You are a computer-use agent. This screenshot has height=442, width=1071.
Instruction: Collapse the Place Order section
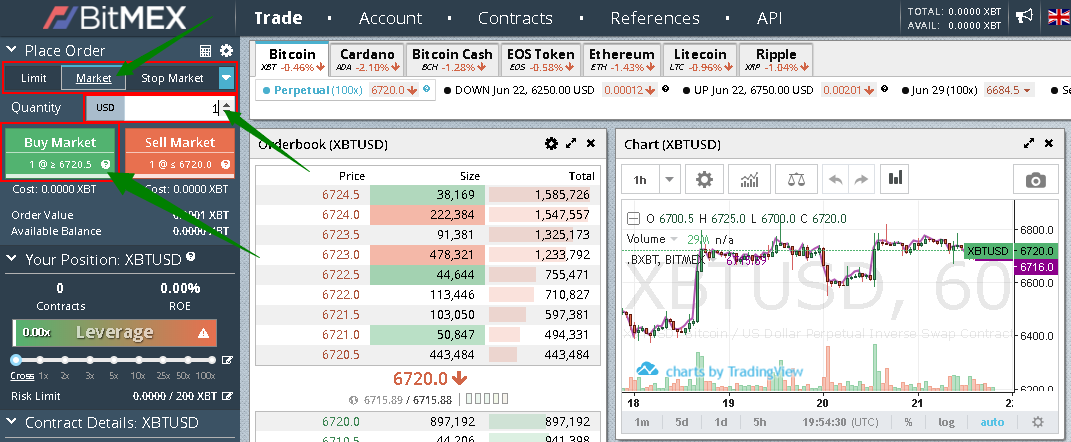pyautogui.click(x=11, y=50)
